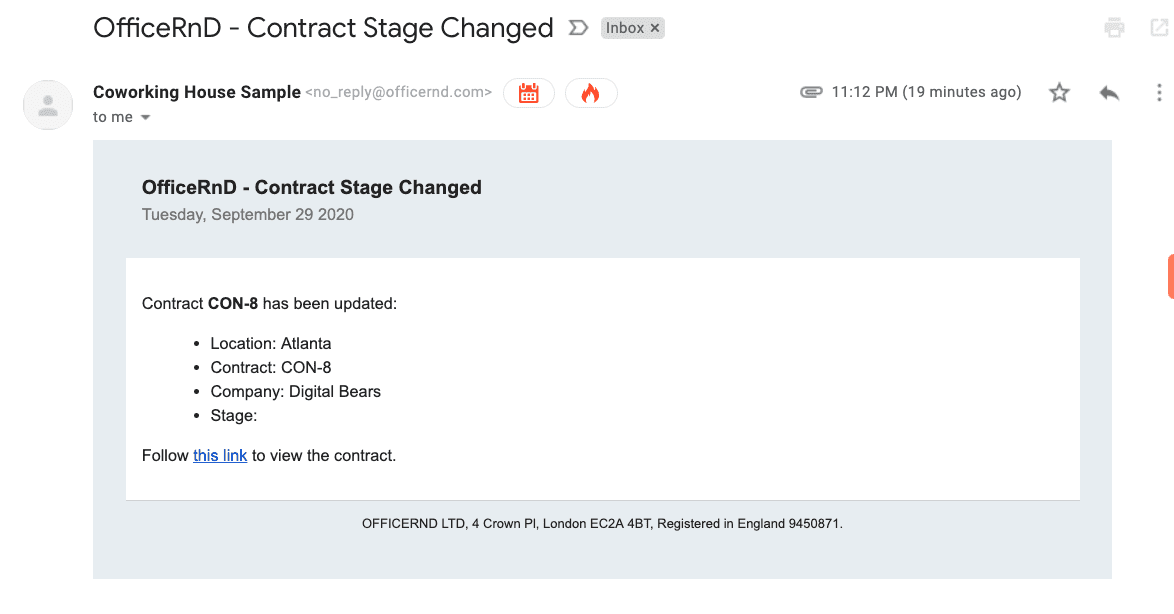This screenshot has width=1174, height=614.
Task: Click the paperclip attachment icon
Action: pos(811,92)
